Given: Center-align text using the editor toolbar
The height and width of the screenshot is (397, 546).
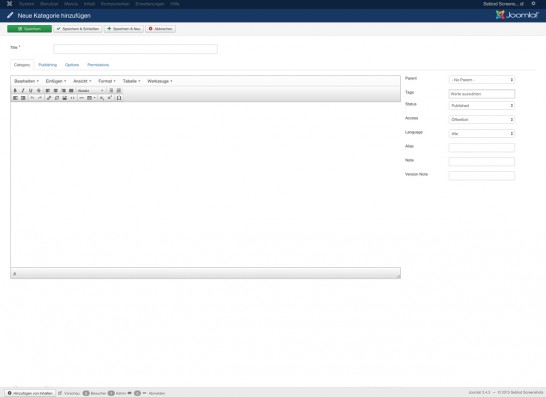Looking at the screenshot, I should pos(56,91).
